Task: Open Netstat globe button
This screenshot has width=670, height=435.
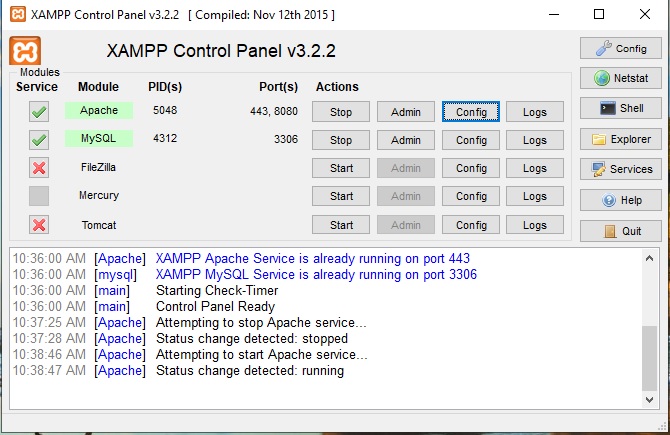Action: [620, 78]
